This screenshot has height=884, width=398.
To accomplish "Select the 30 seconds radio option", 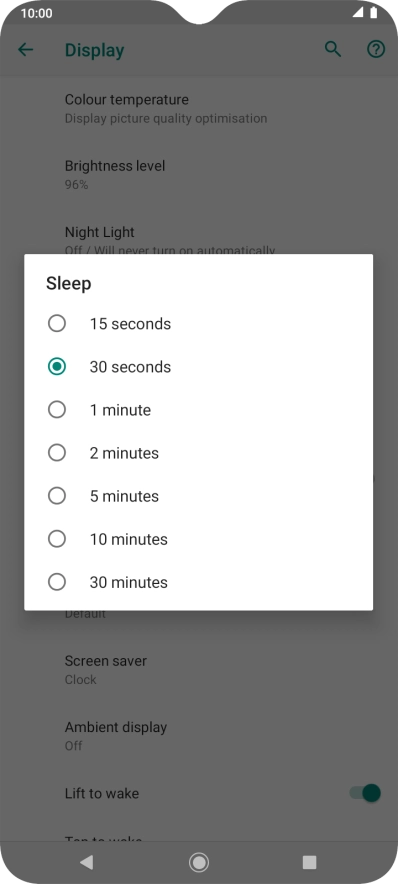I will tap(57, 366).
